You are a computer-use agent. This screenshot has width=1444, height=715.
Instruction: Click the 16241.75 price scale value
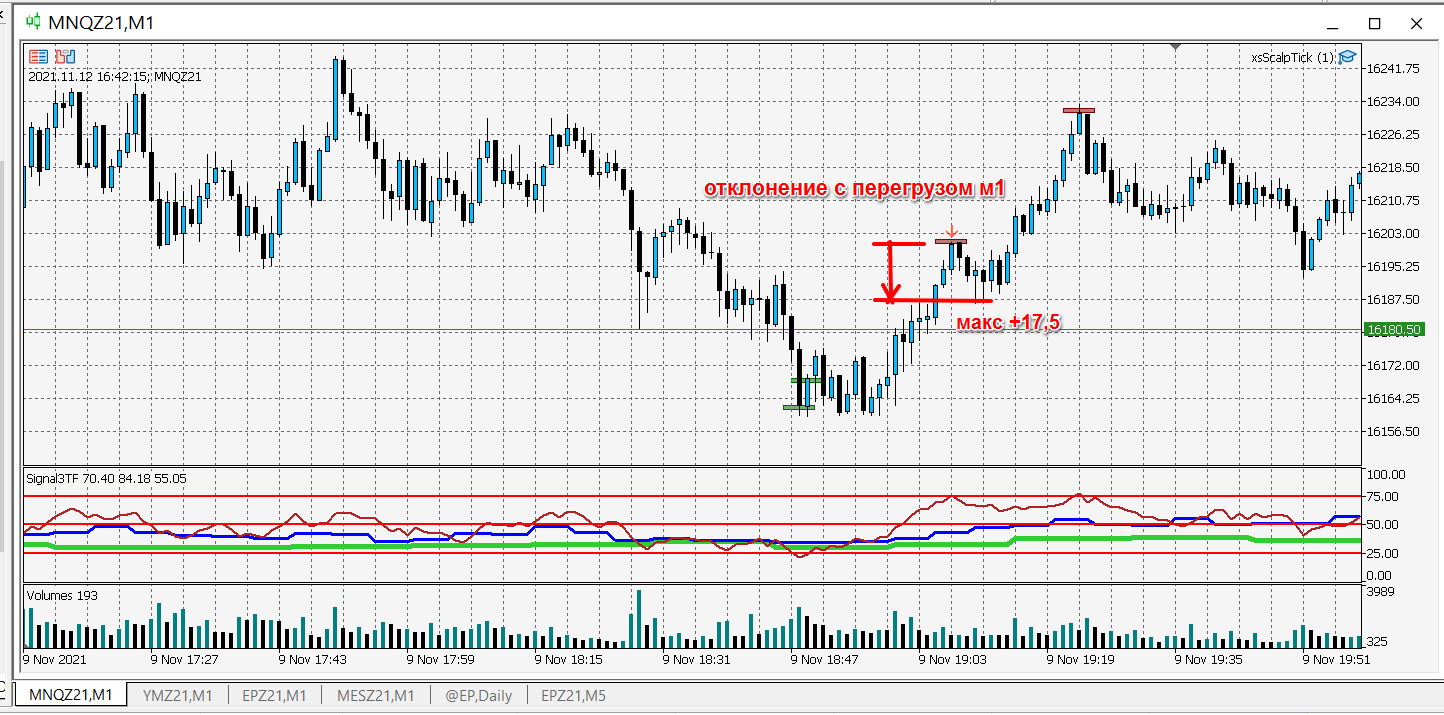coord(1394,68)
